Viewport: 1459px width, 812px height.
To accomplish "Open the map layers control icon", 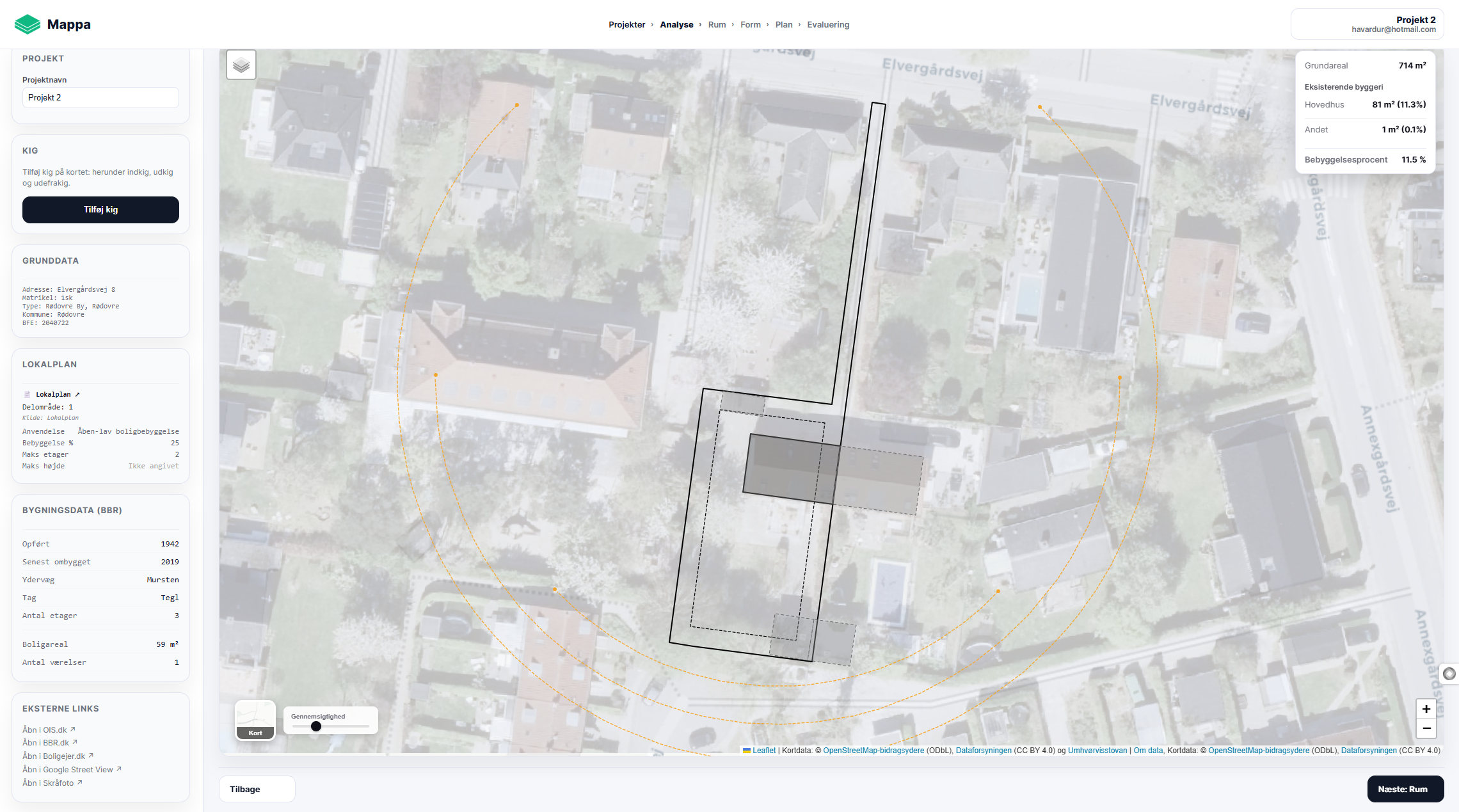I will (x=241, y=65).
